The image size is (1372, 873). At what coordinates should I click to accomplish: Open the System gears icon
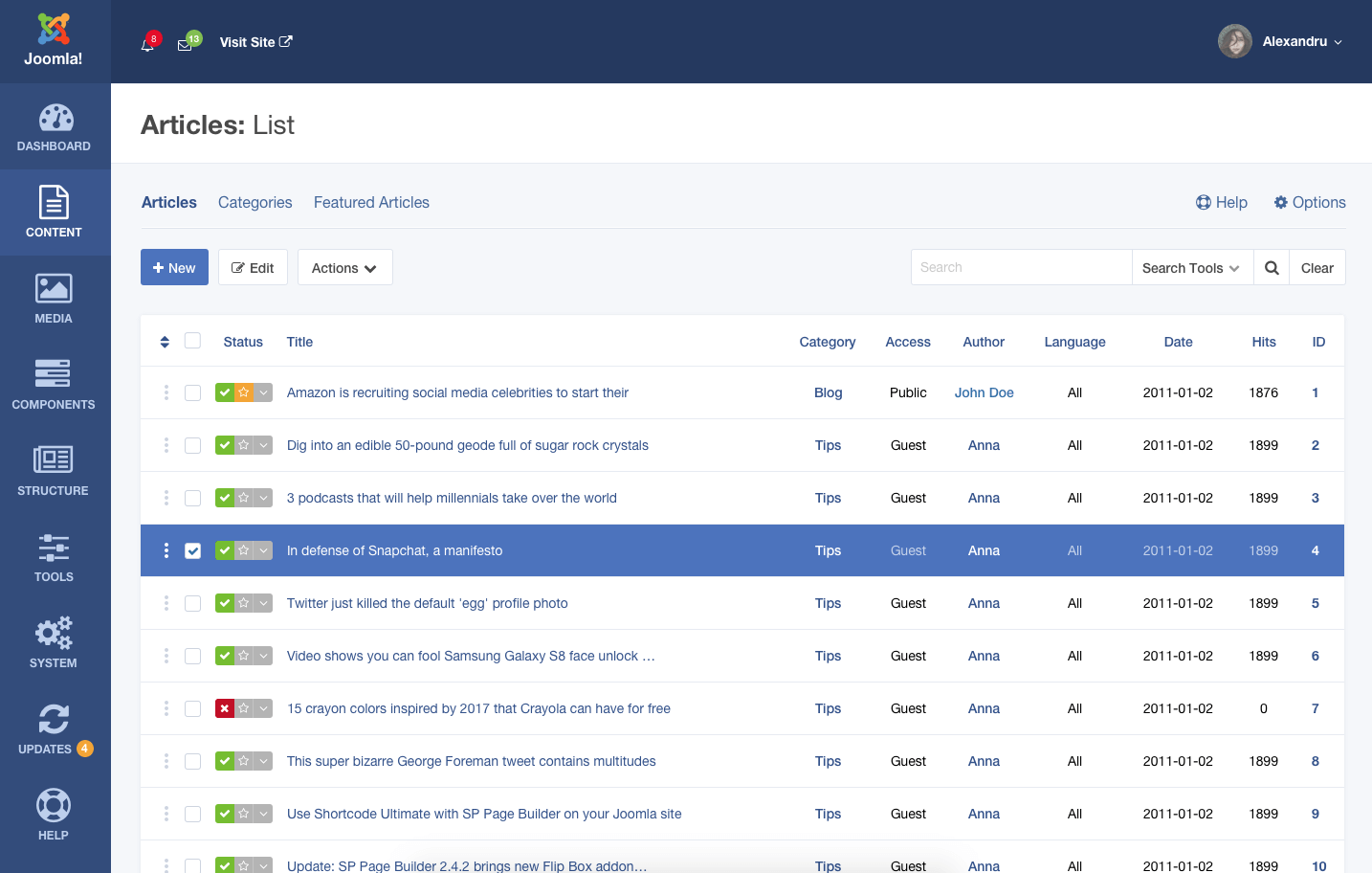[54, 633]
